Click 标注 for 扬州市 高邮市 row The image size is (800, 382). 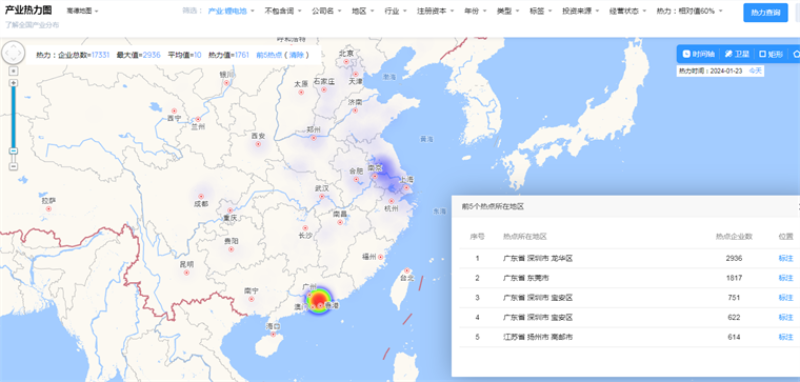pyautogui.click(x=786, y=337)
